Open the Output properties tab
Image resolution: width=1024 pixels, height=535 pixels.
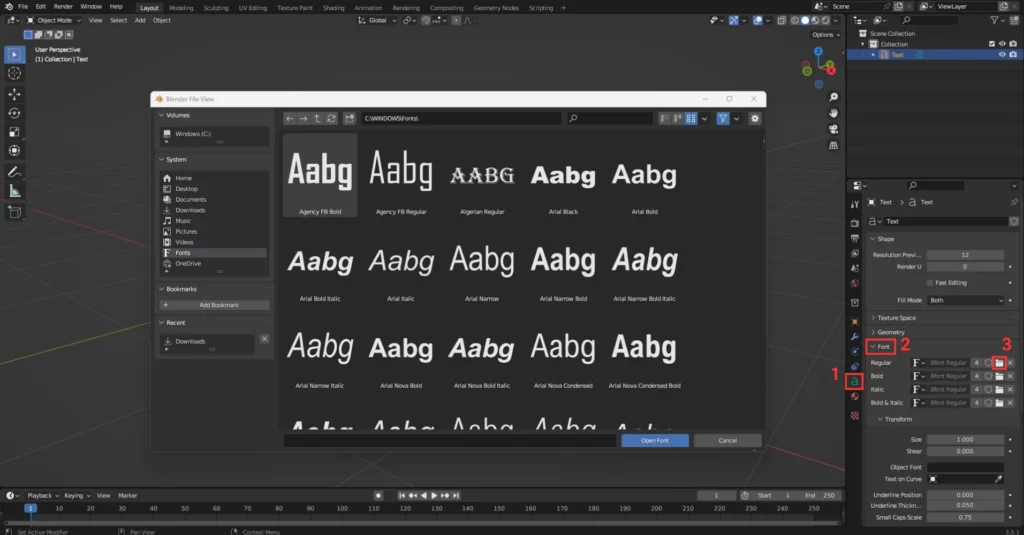click(854, 238)
